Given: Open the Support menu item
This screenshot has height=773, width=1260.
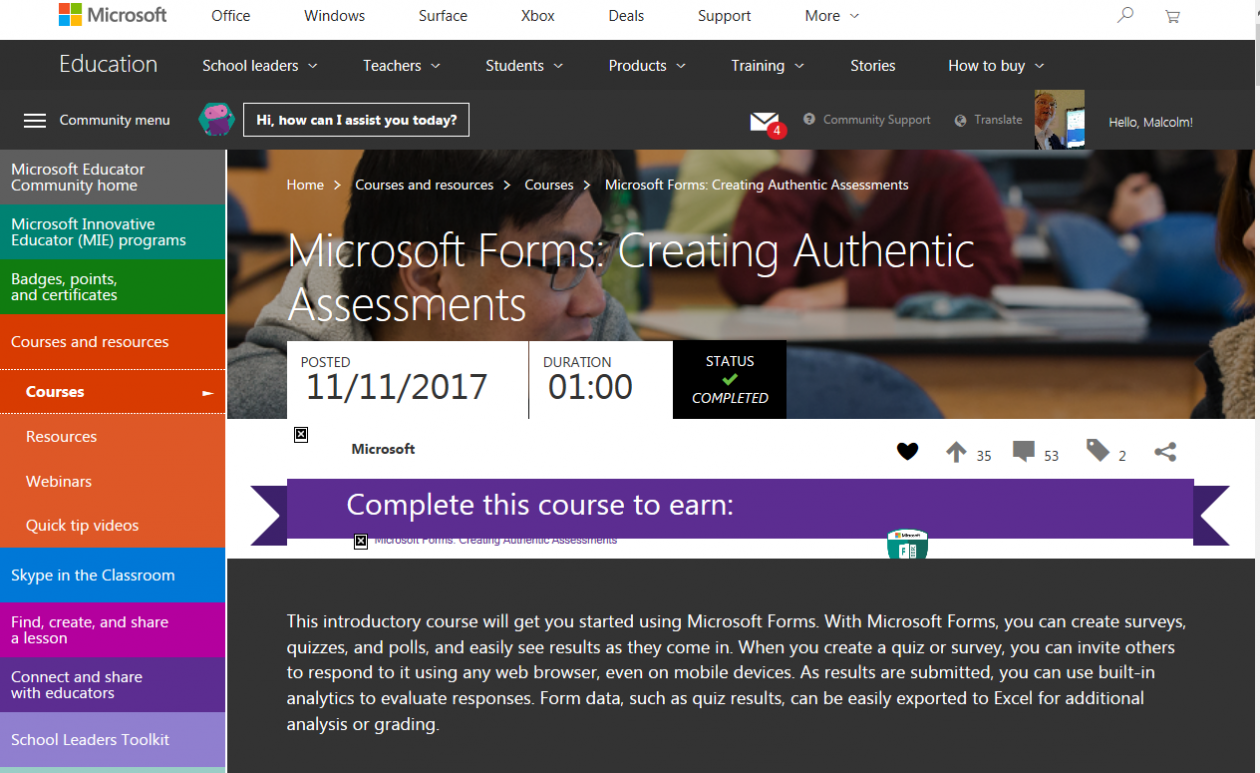Looking at the screenshot, I should click(x=725, y=16).
